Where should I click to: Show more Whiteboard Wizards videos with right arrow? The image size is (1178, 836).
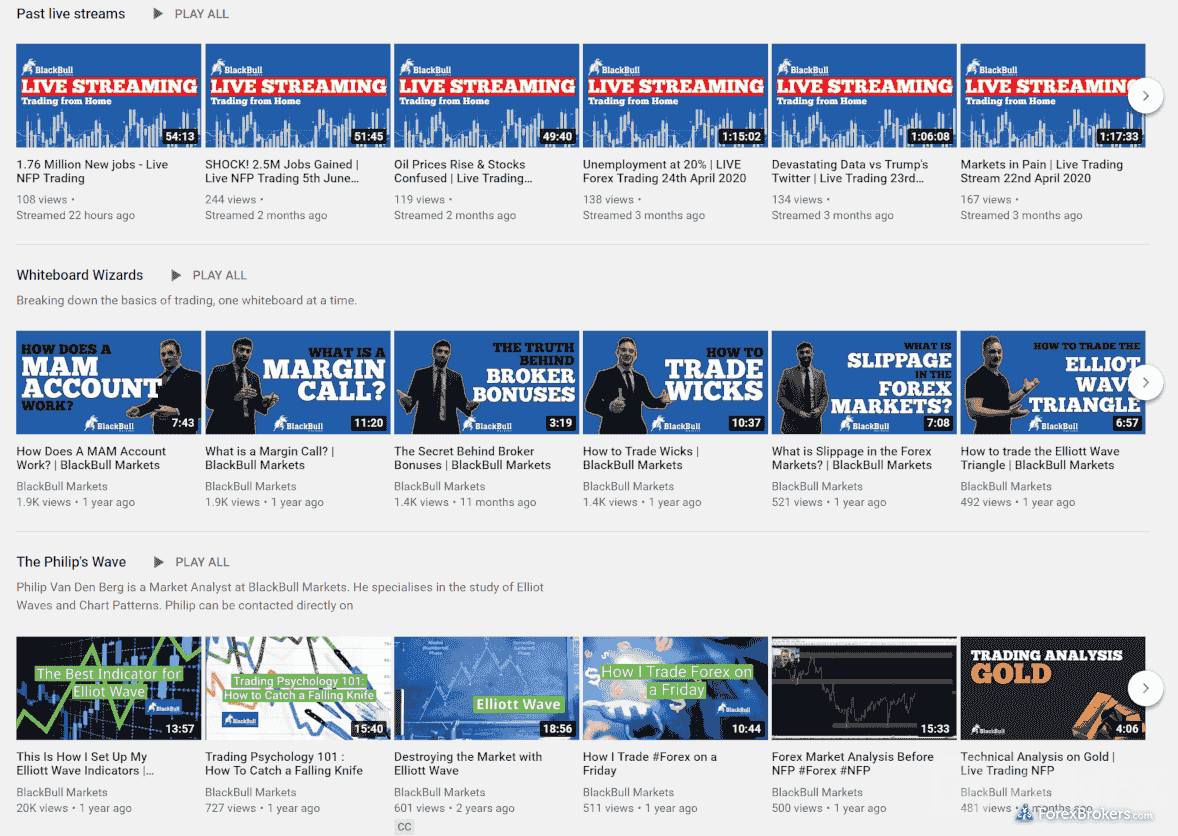point(1145,382)
